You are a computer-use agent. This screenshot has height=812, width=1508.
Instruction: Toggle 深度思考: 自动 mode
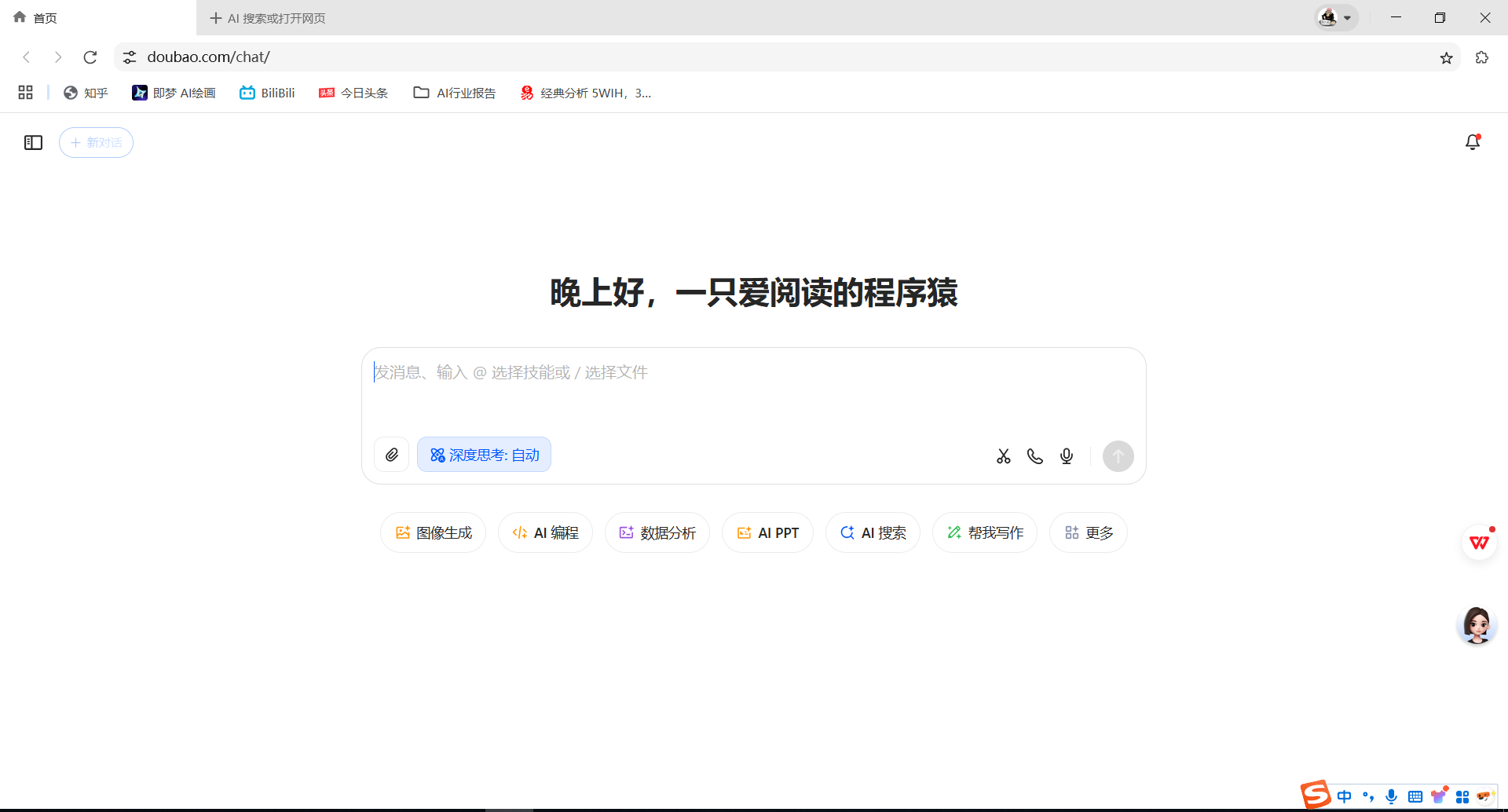pyautogui.click(x=484, y=455)
